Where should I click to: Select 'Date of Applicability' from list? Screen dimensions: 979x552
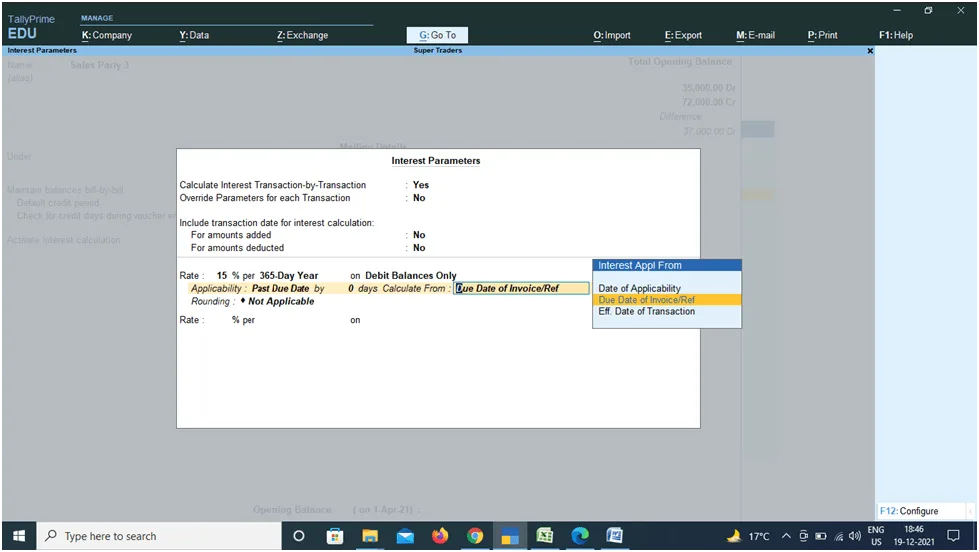coord(639,289)
